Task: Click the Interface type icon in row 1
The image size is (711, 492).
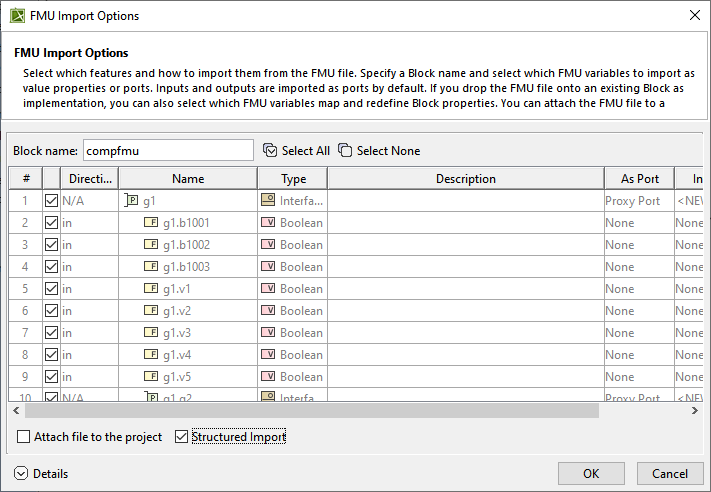Action: 267,201
